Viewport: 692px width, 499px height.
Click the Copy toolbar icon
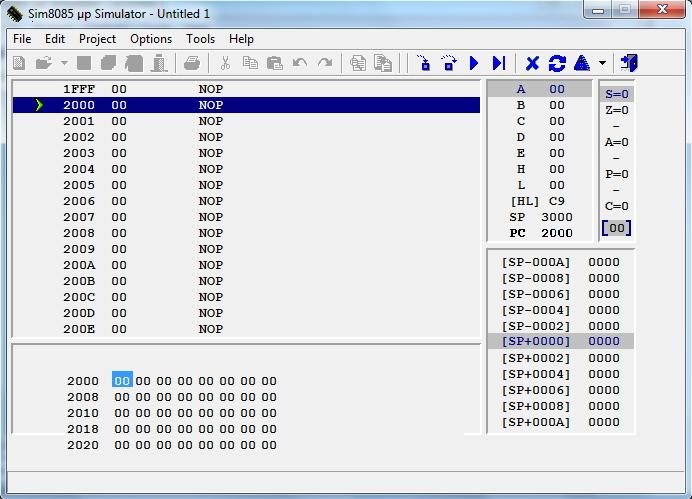pos(250,63)
